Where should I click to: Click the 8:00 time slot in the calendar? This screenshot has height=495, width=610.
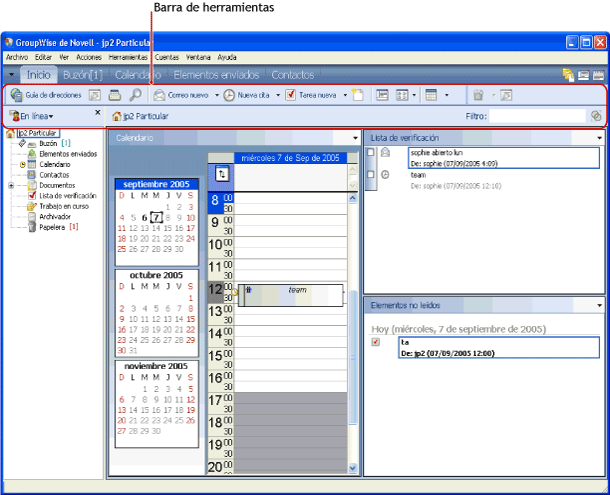coord(291,198)
